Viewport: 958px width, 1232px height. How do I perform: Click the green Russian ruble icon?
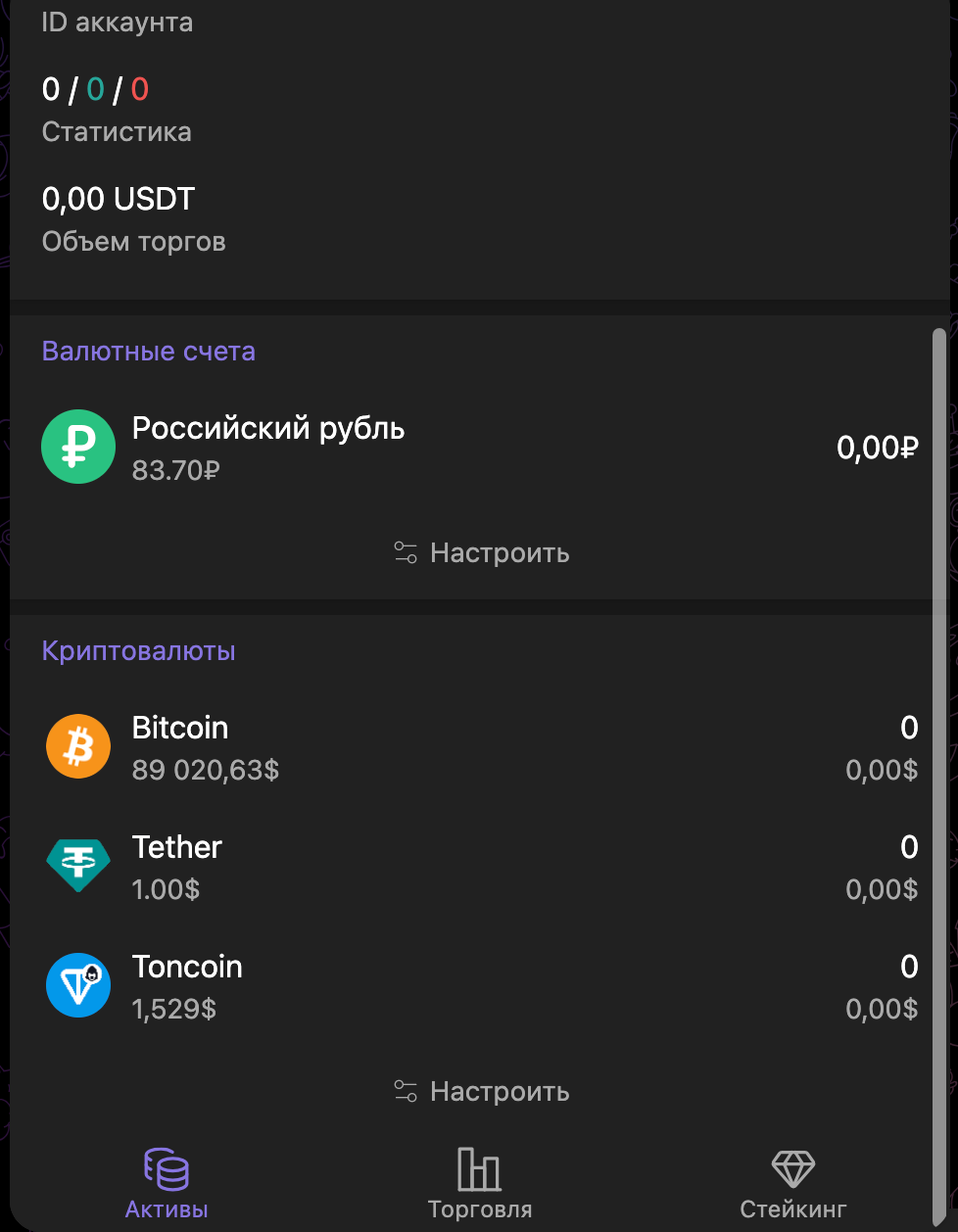pyautogui.click(x=78, y=447)
